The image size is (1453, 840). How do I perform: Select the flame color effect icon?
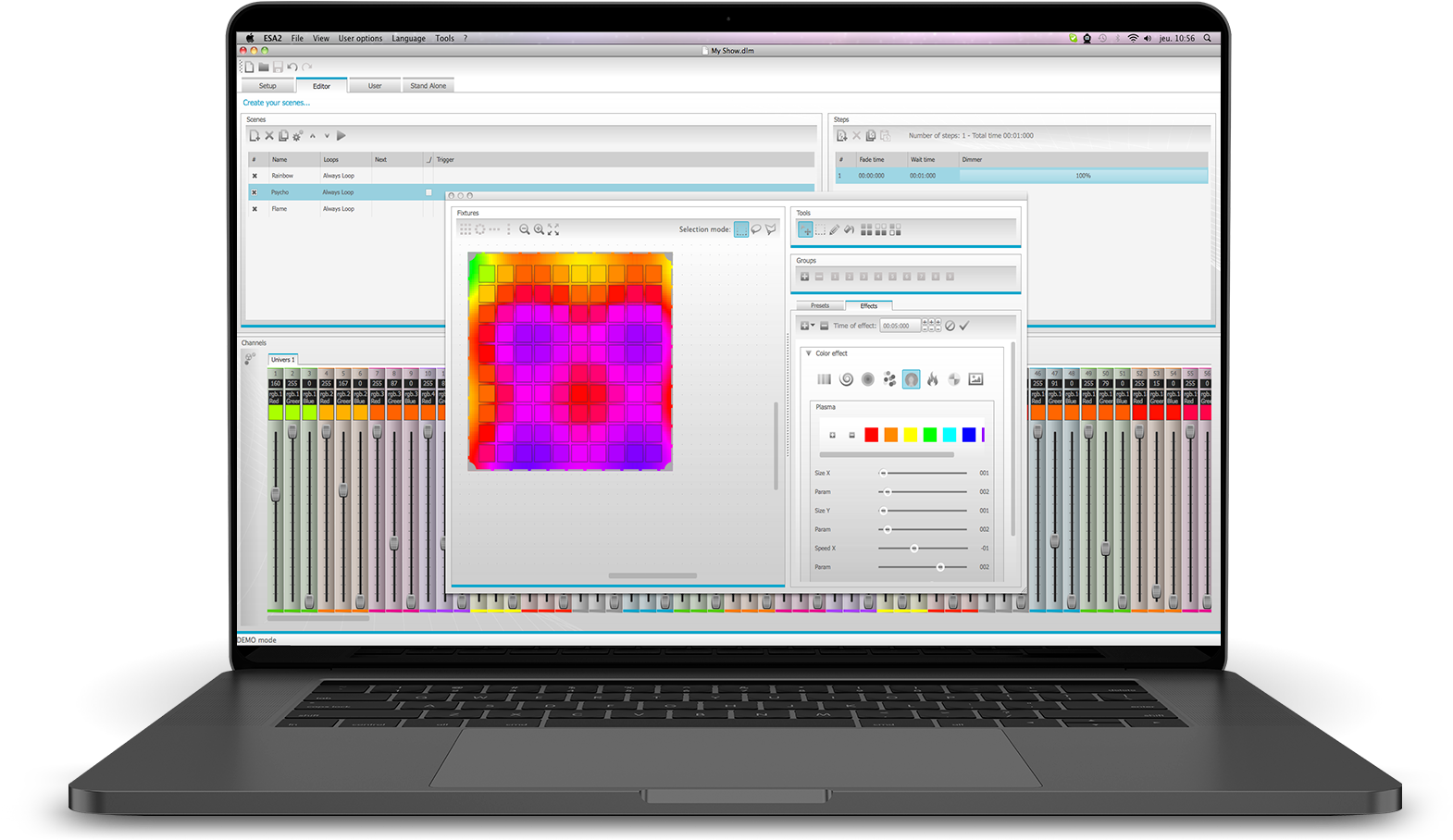(932, 379)
